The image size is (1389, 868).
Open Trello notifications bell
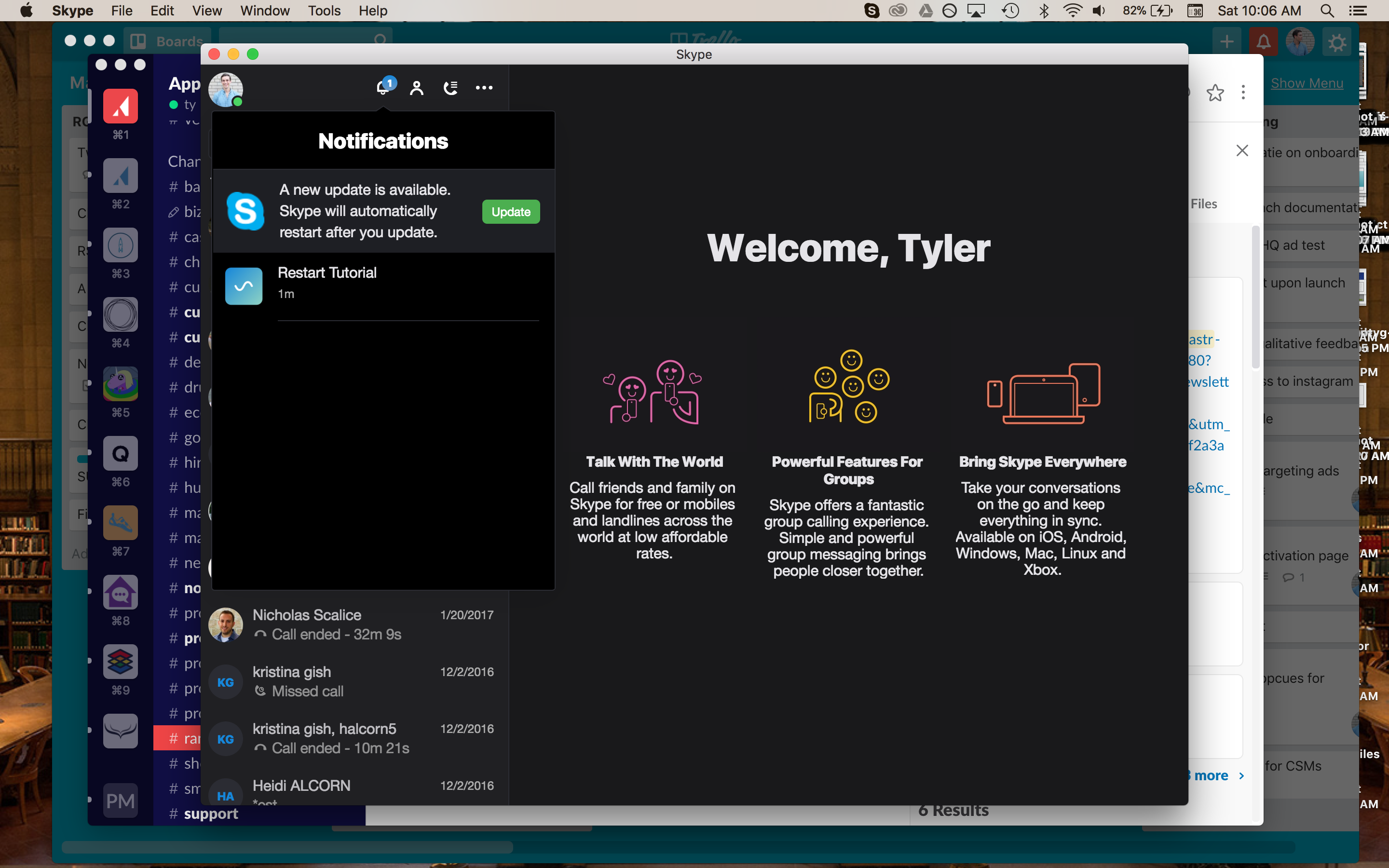pos(1263,41)
